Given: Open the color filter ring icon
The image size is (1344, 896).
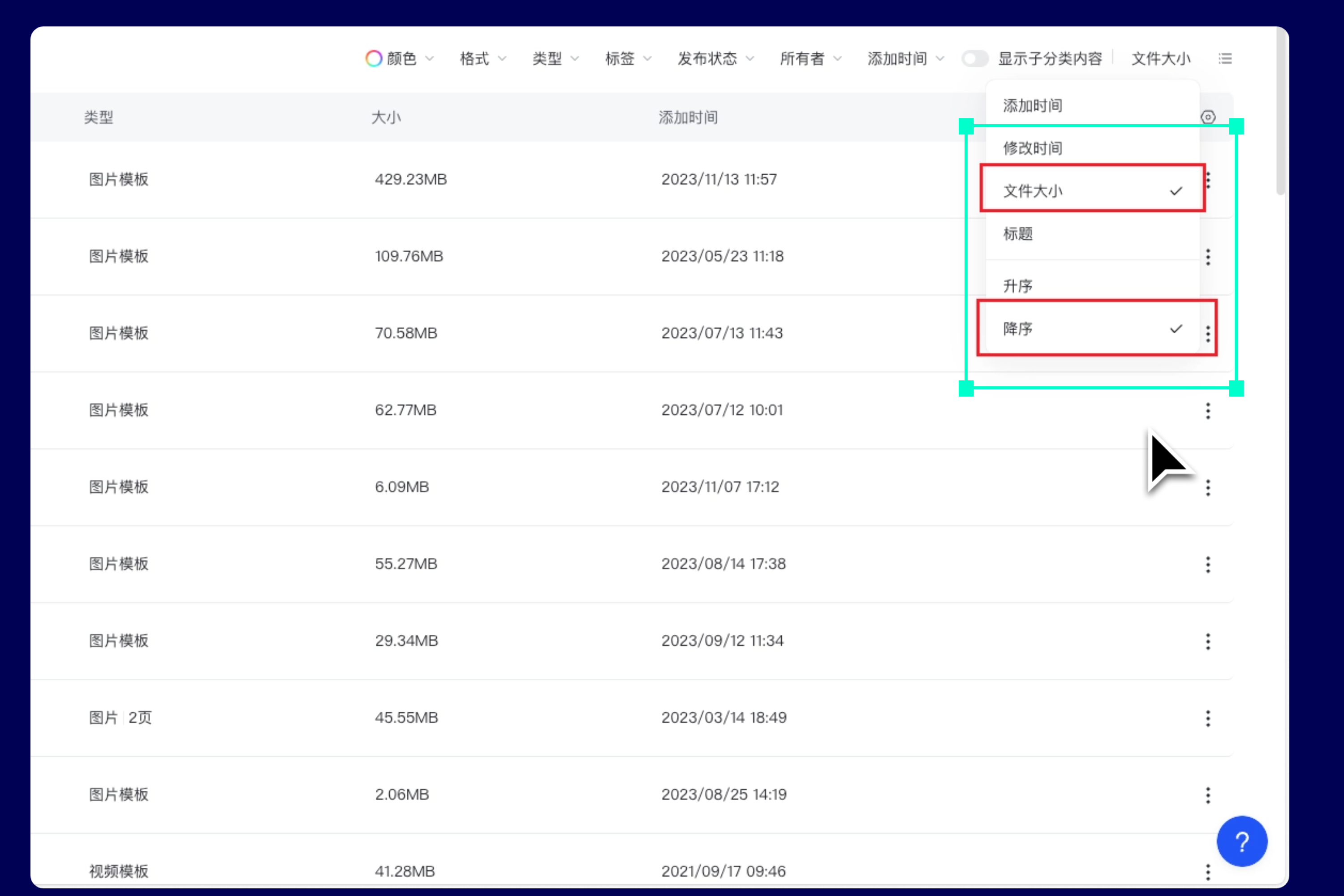Looking at the screenshot, I should click(x=374, y=58).
